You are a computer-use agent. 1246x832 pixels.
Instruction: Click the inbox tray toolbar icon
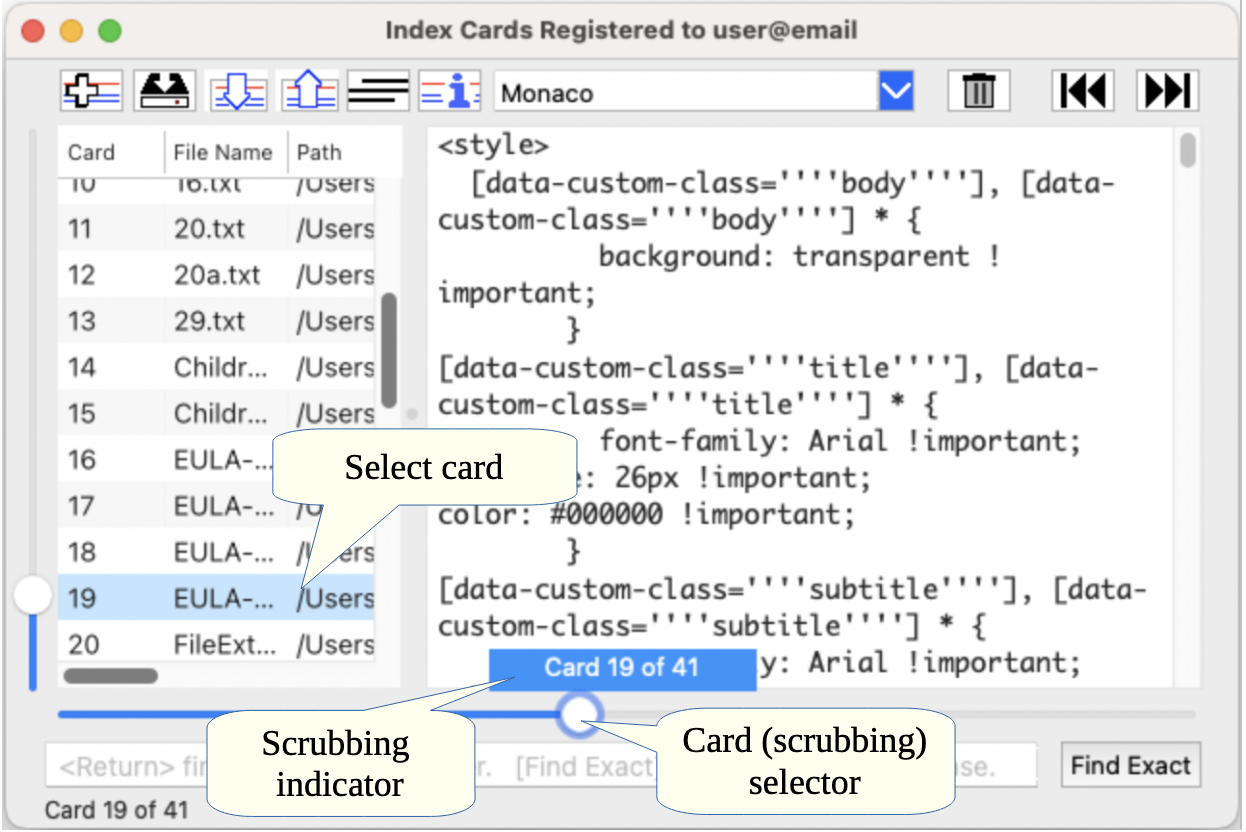coord(164,92)
